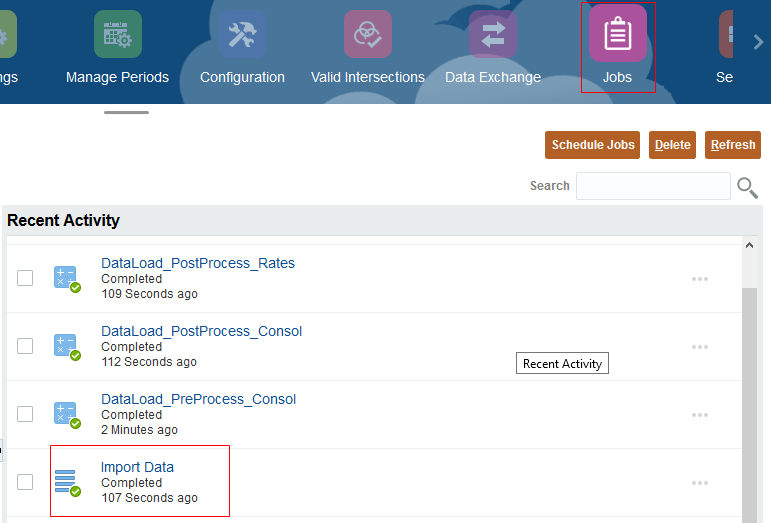Select the Import Data job checkbox

coord(25,482)
